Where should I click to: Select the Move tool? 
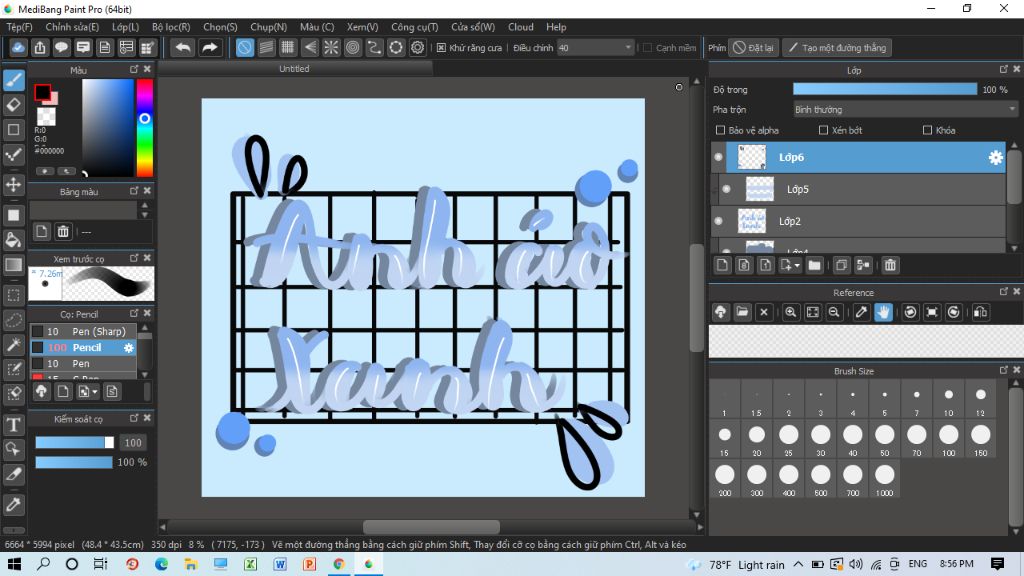pos(14,184)
